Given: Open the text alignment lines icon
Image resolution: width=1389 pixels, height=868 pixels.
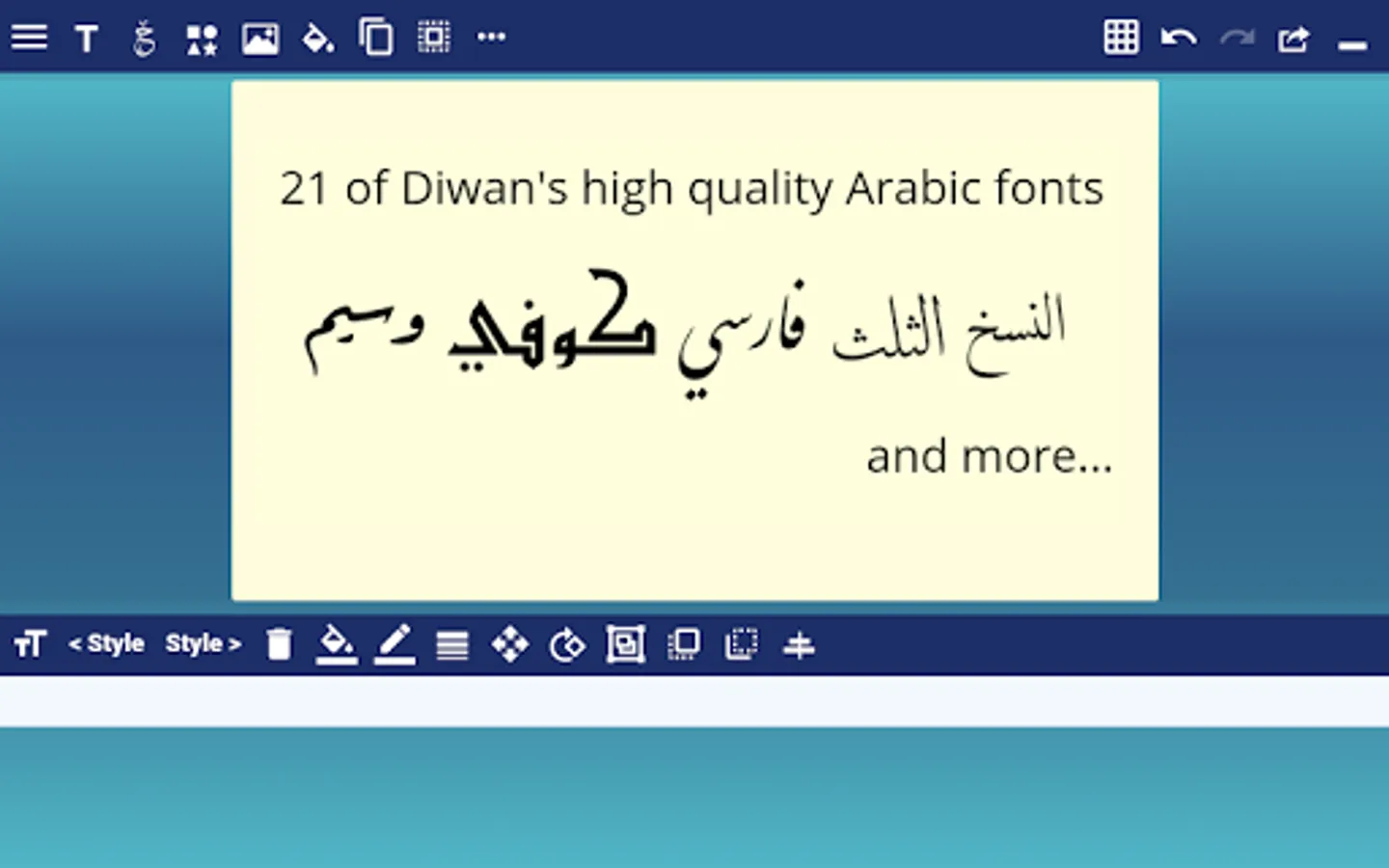Looking at the screenshot, I should pos(452,644).
